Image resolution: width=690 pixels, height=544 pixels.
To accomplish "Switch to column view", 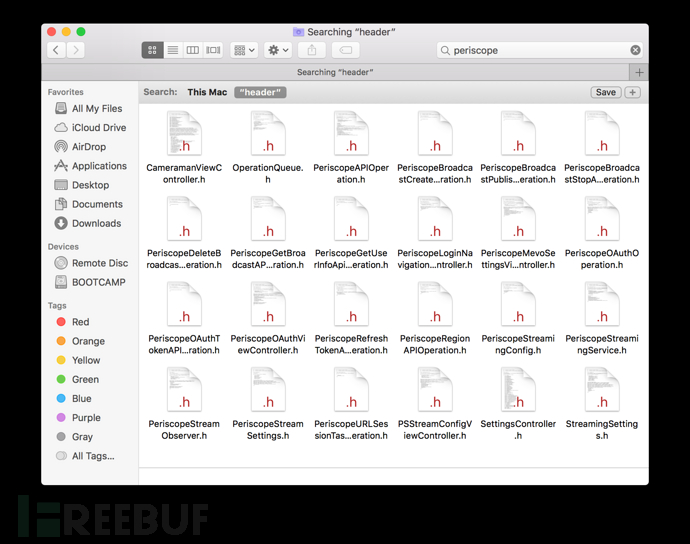I will (x=193, y=50).
